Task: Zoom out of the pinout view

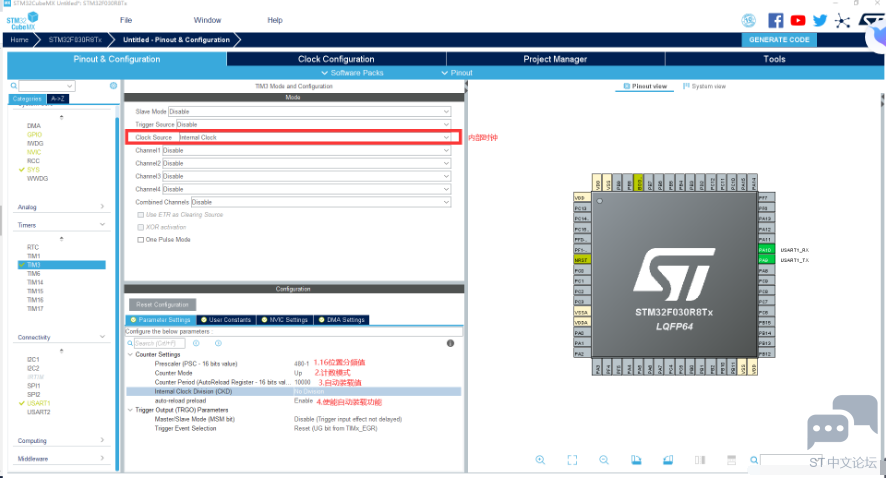Action: pos(604,460)
